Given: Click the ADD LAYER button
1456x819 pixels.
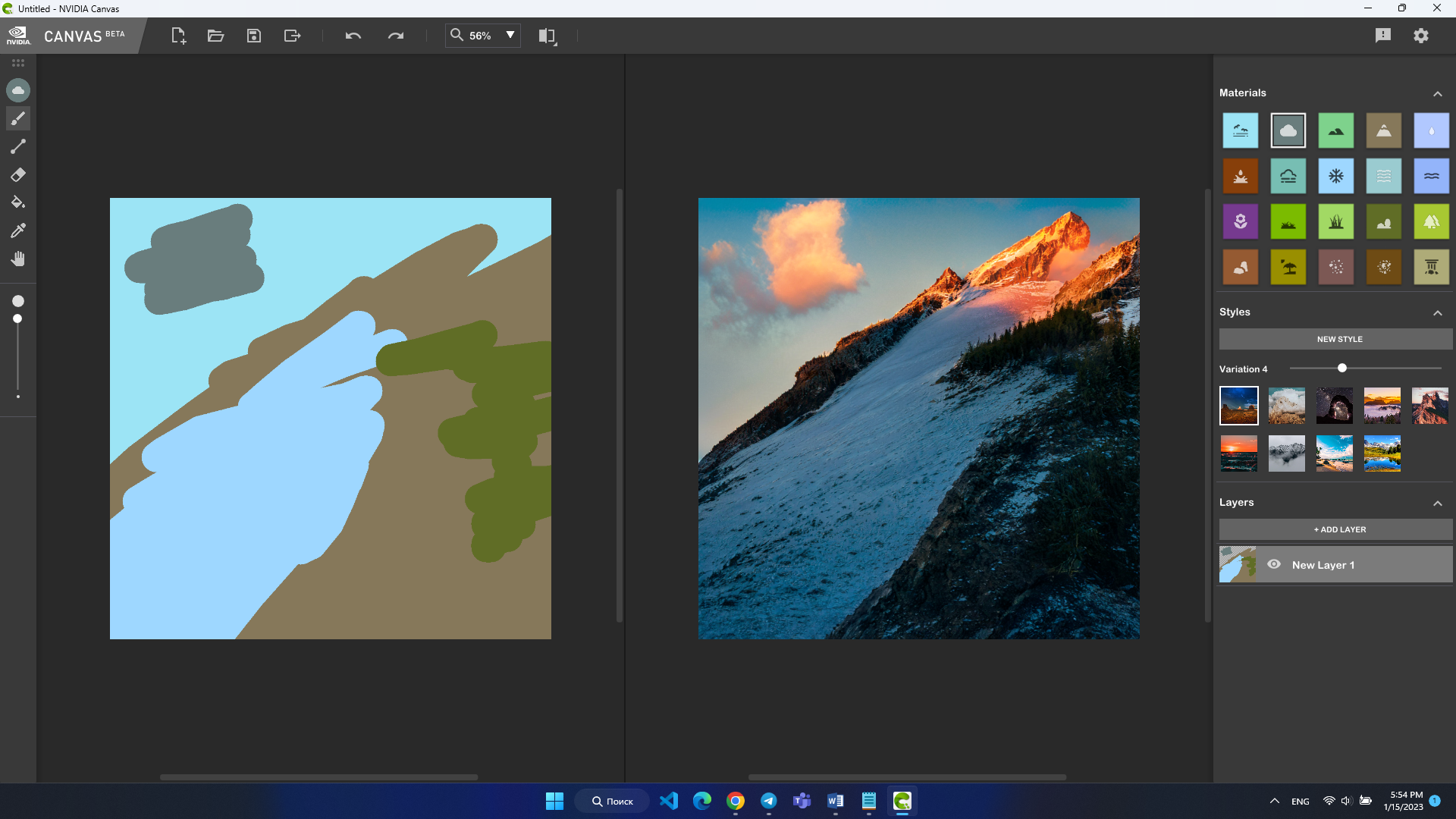Looking at the screenshot, I should (x=1335, y=529).
